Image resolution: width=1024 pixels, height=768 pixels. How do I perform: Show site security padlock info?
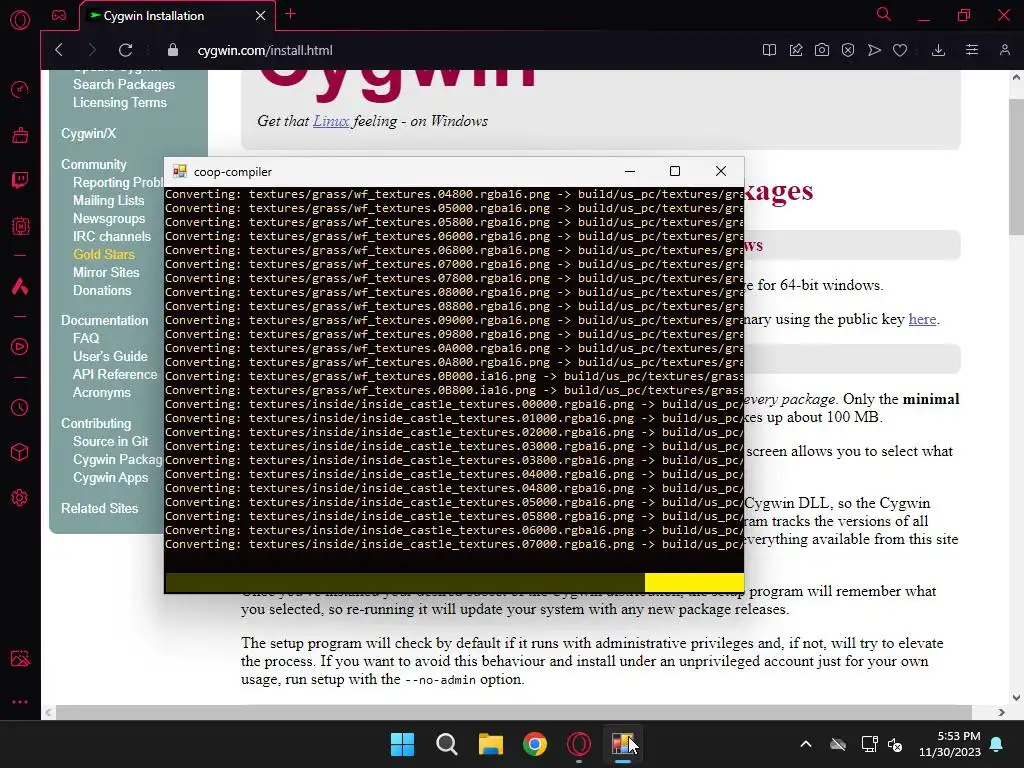coord(172,50)
